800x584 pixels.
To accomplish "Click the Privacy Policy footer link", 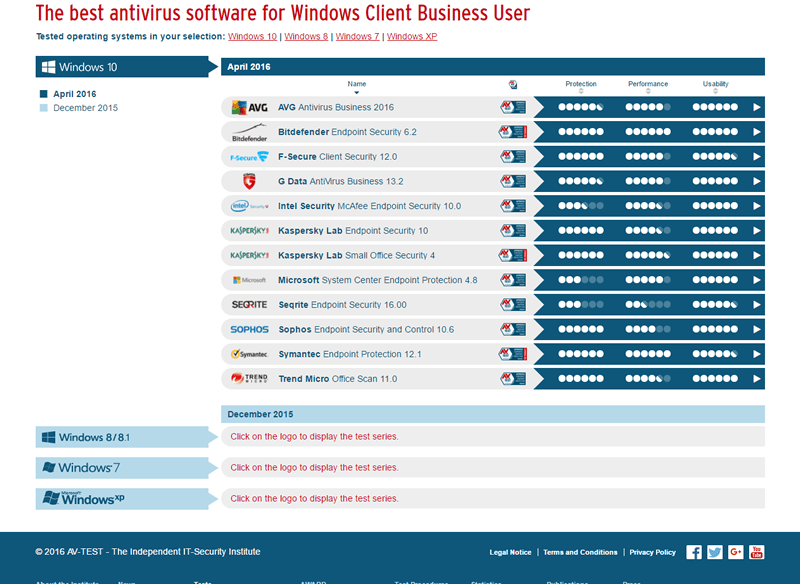I will tap(652, 552).
